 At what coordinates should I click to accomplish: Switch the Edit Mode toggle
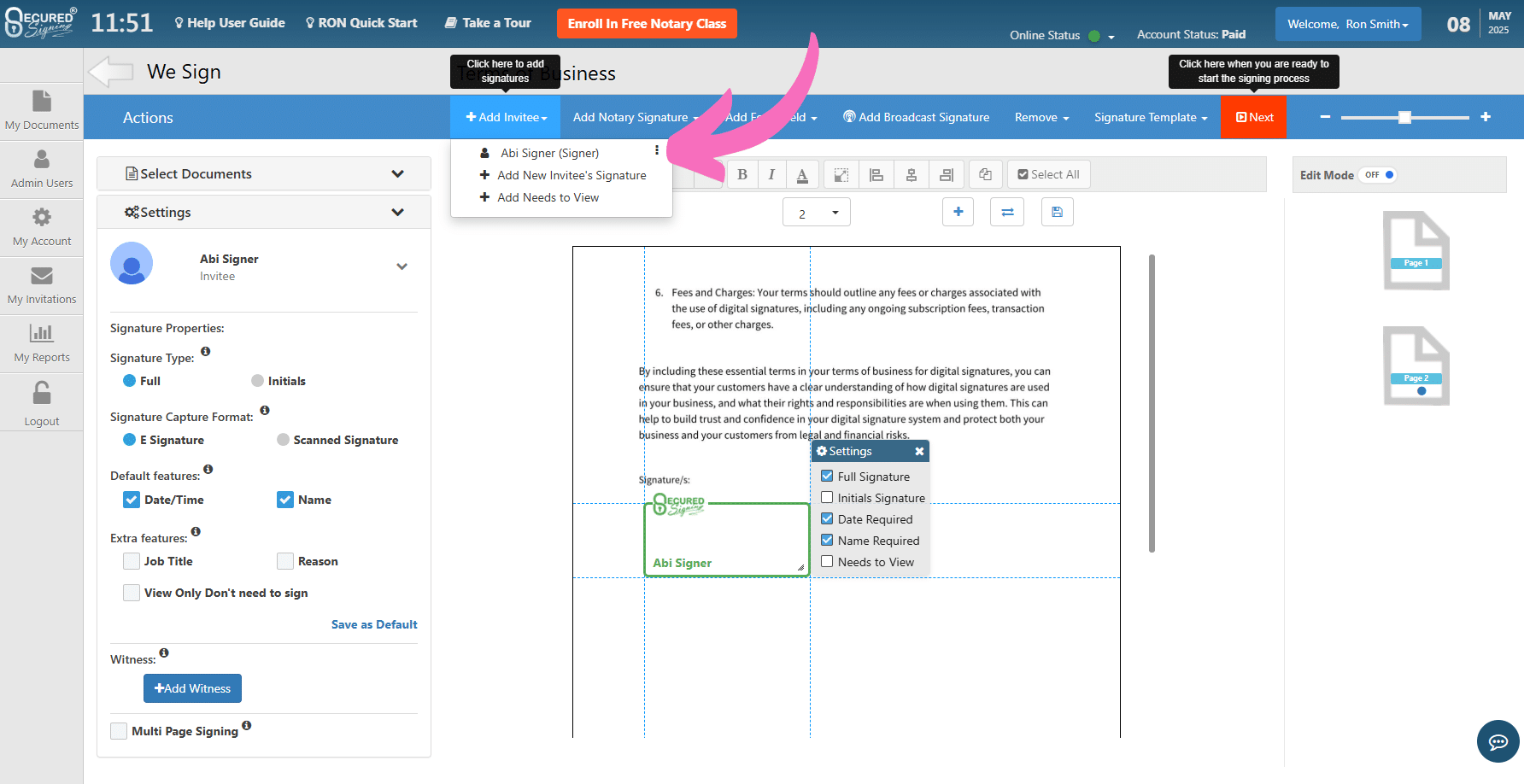(x=1379, y=174)
